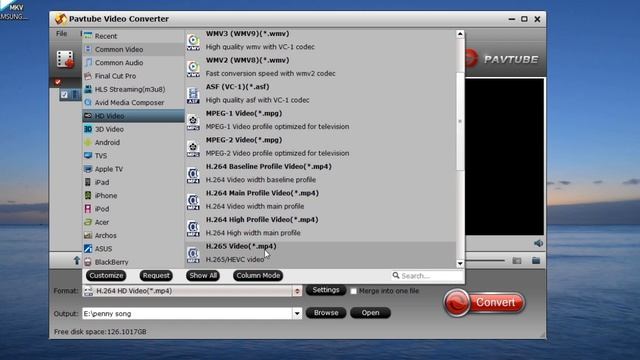The height and width of the screenshot is (360, 640).
Task: Click the format list scroll-up arrow
Action: [x=460, y=34]
